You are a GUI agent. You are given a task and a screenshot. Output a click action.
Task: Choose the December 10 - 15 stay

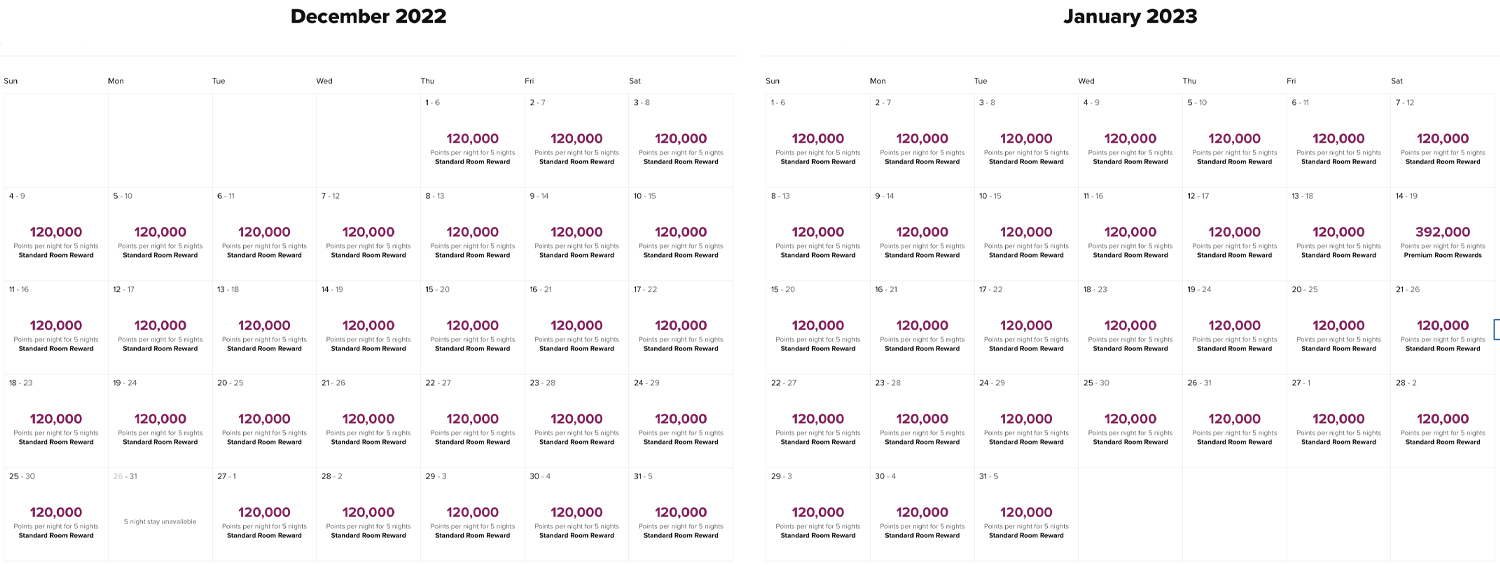tap(680, 234)
